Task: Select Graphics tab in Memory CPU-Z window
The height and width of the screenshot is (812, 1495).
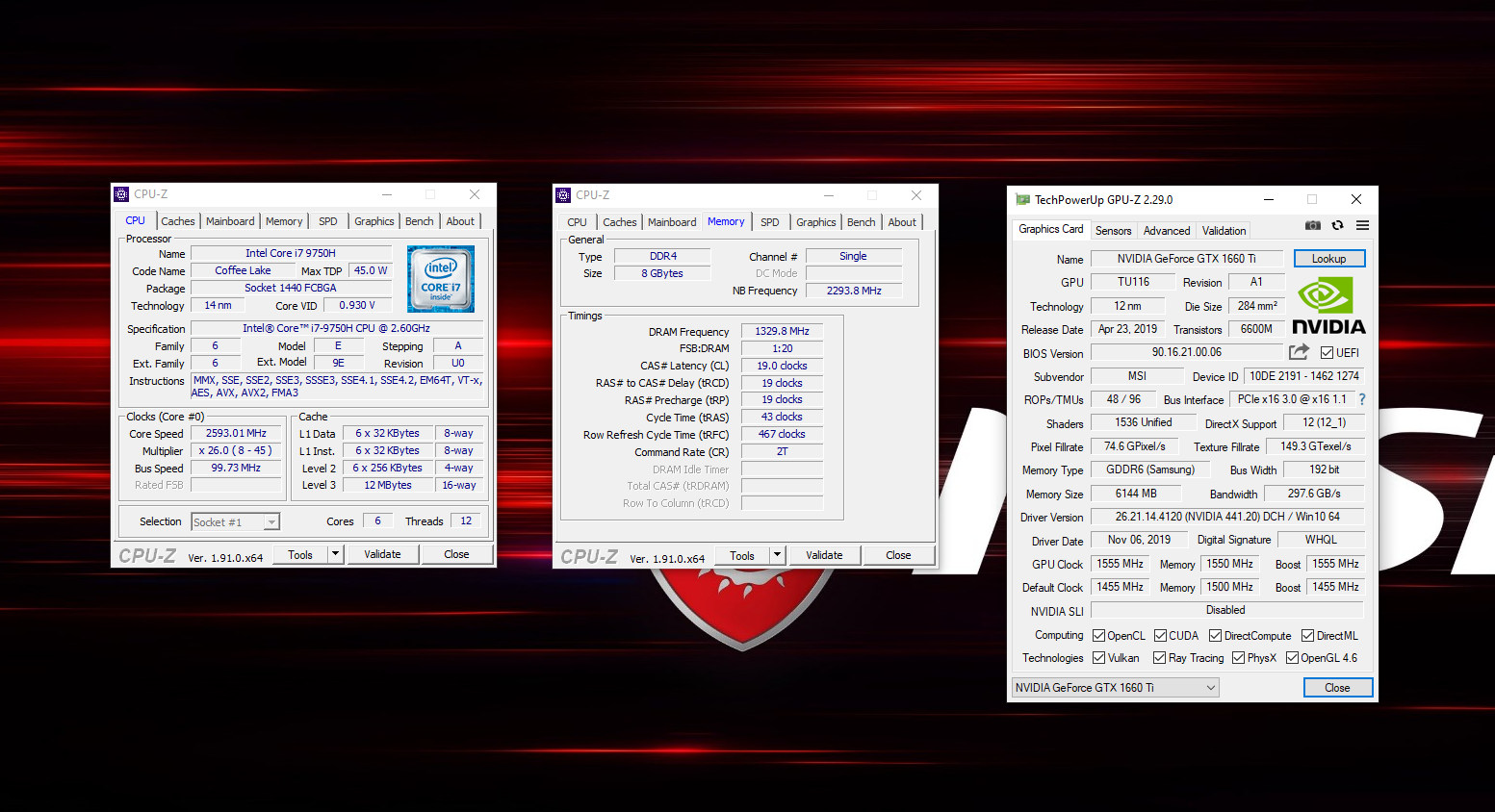Action: click(x=816, y=222)
